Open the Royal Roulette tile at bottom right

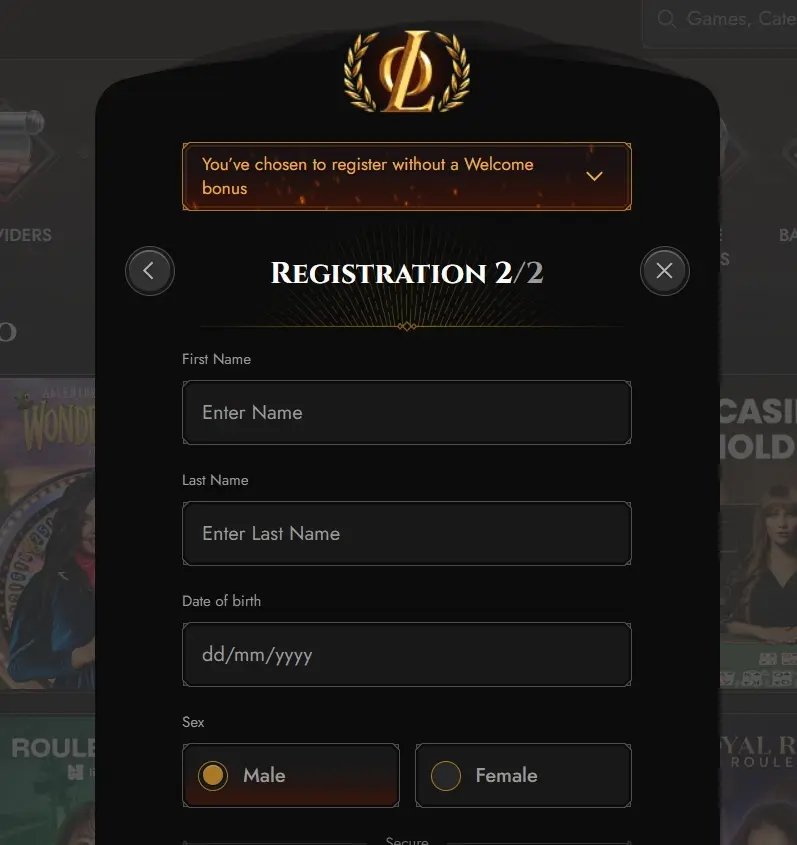pos(758,779)
